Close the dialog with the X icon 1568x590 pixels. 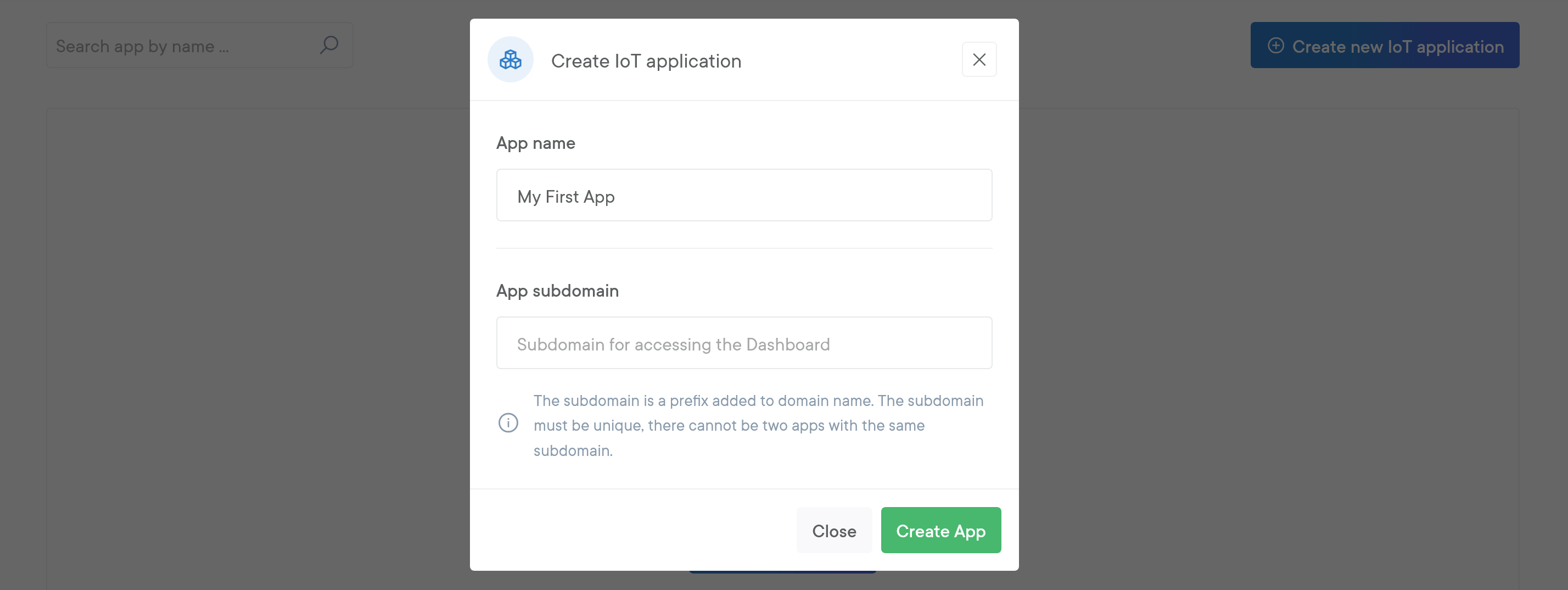979,60
